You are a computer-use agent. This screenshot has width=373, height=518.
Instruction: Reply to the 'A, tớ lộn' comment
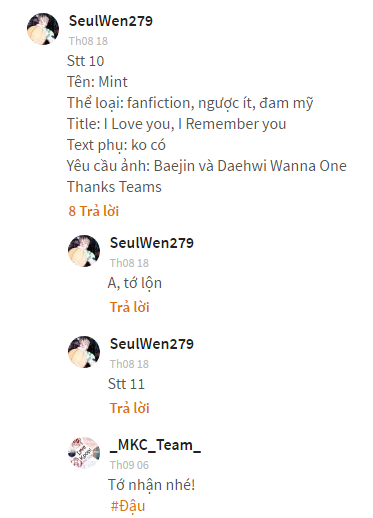129,307
